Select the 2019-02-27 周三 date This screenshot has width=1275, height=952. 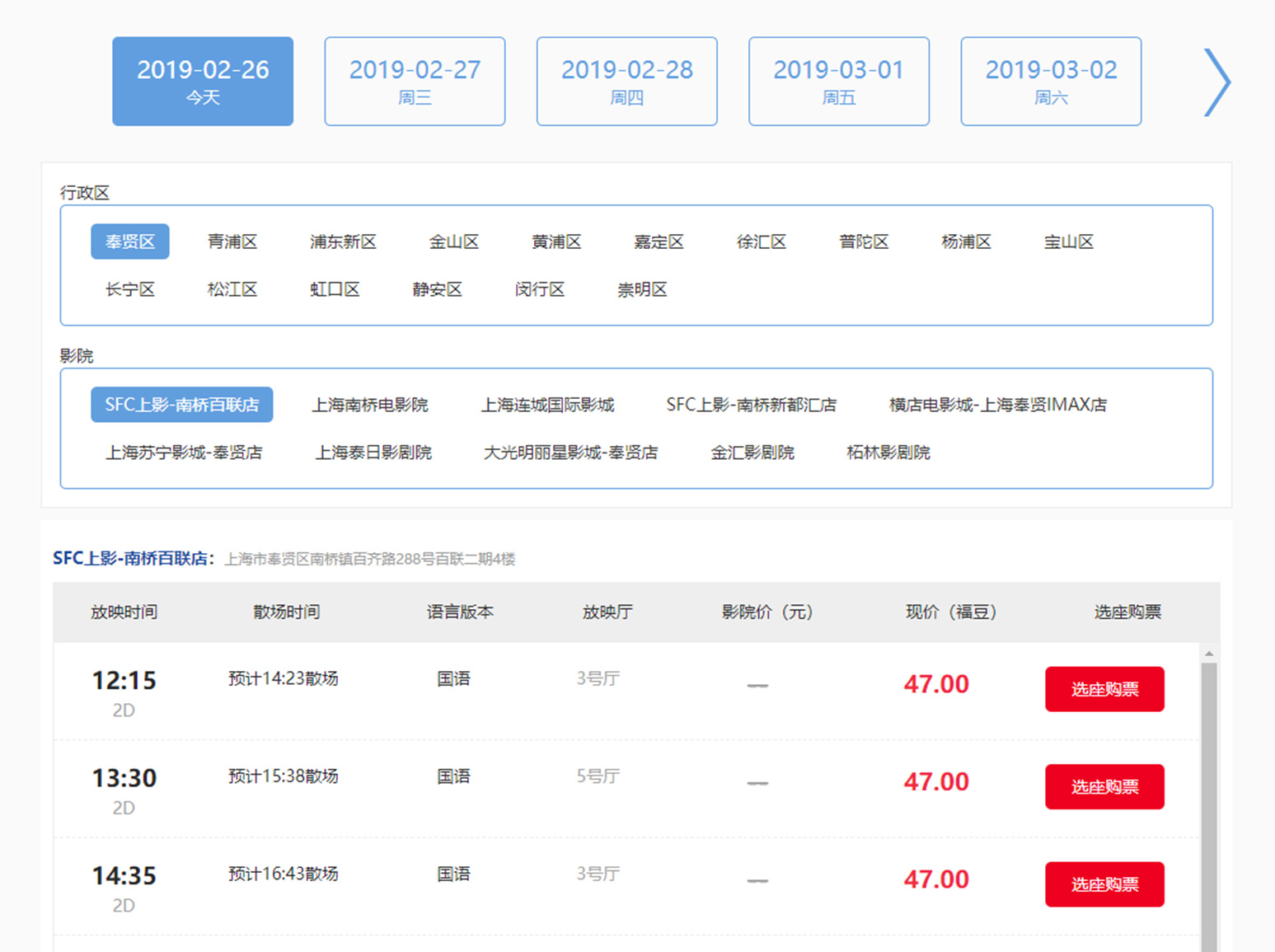415,81
